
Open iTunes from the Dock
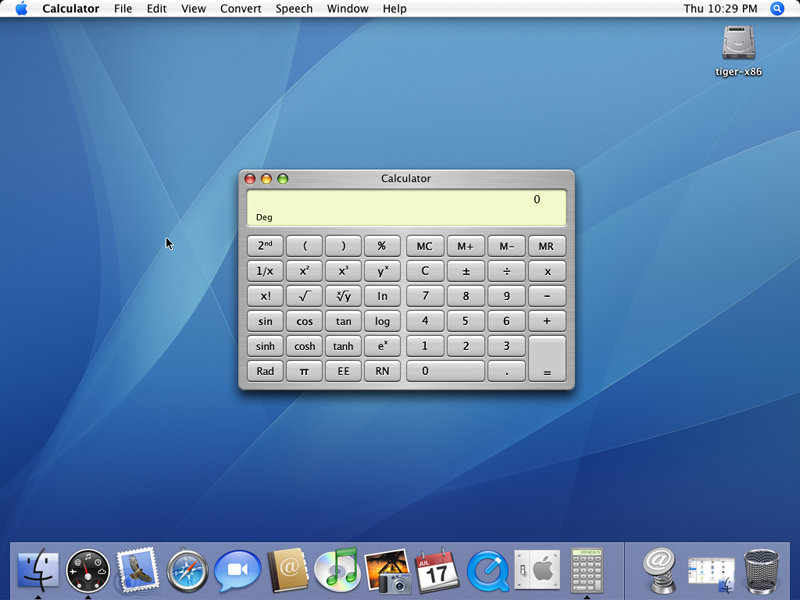click(336, 570)
